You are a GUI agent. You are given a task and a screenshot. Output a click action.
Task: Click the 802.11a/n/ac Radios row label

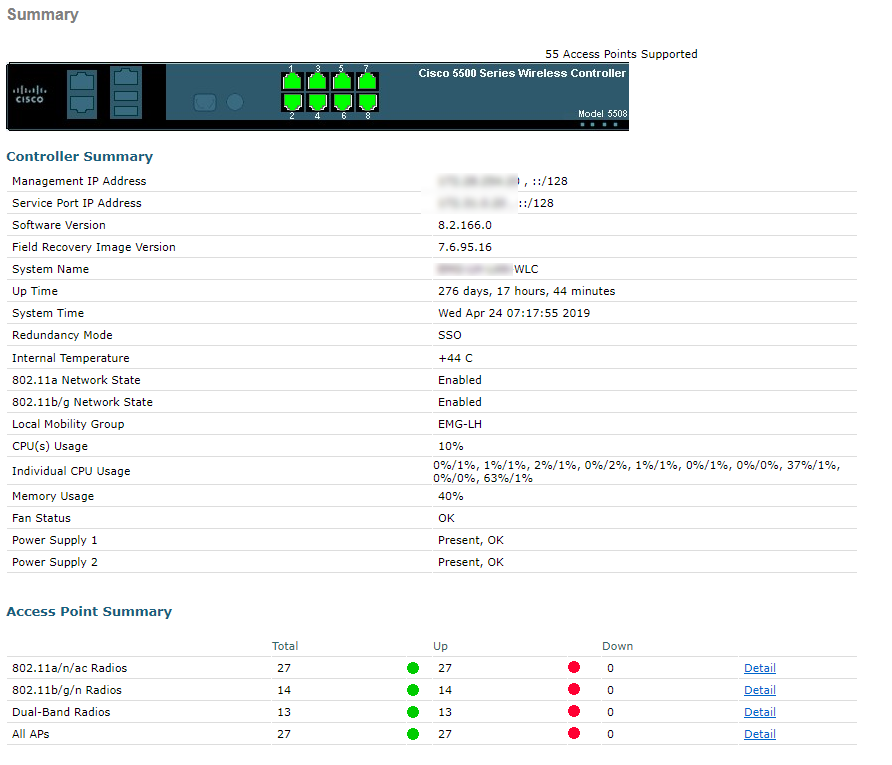(x=69, y=668)
